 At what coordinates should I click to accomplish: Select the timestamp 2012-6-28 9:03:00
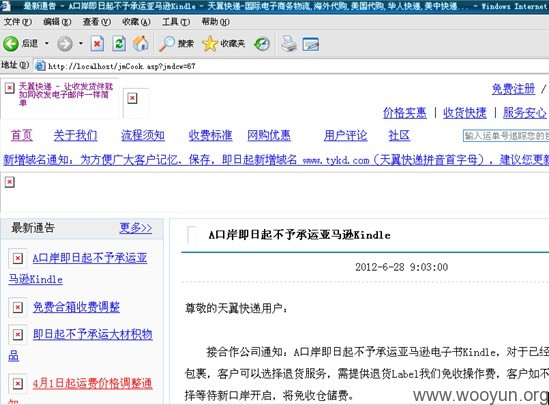click(402, 267)
